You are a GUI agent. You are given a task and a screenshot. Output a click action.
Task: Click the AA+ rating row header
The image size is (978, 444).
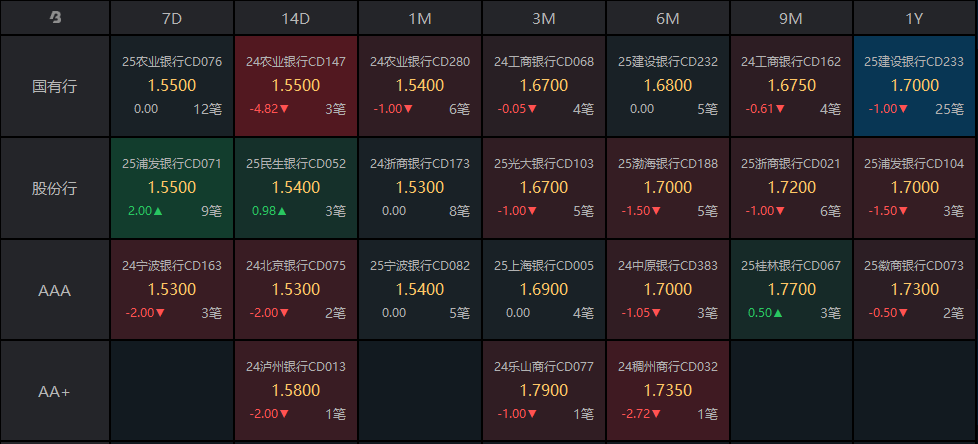pos(54,392)
